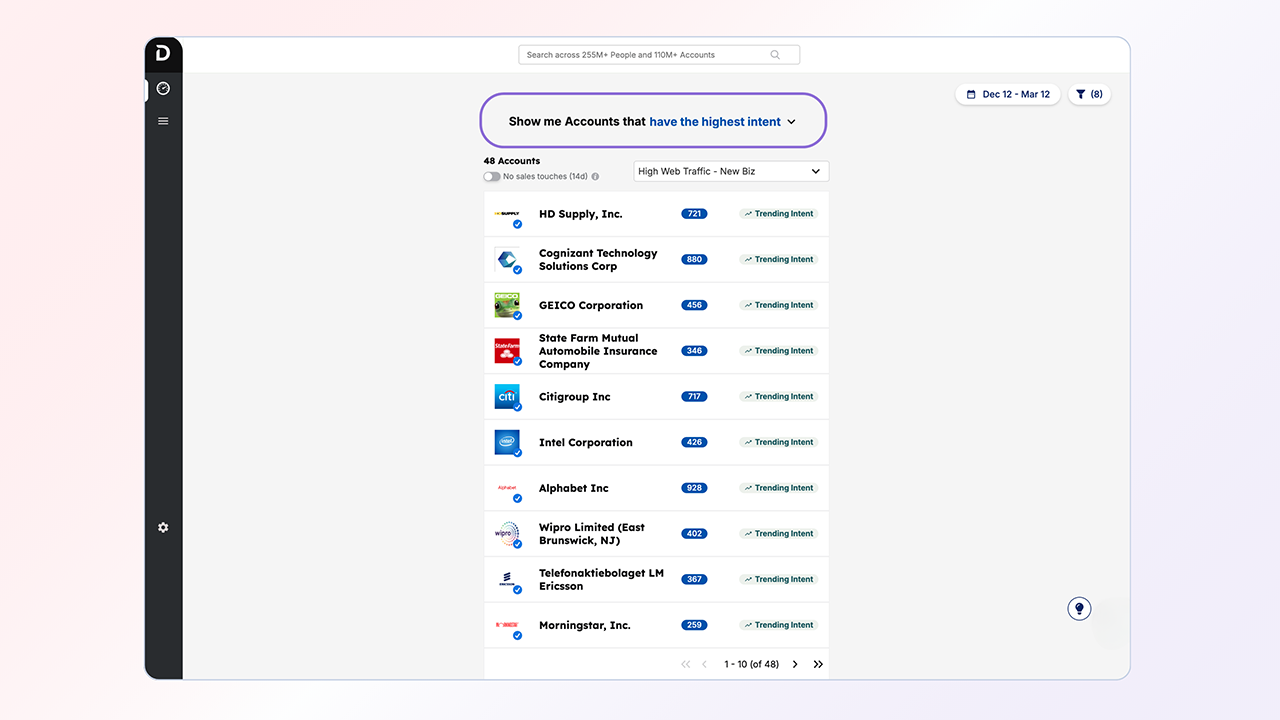The height and width of the screenshot is (720, 1280).
Task: Click the 928 score badge for Alphabet
Action: click(694, 488)
